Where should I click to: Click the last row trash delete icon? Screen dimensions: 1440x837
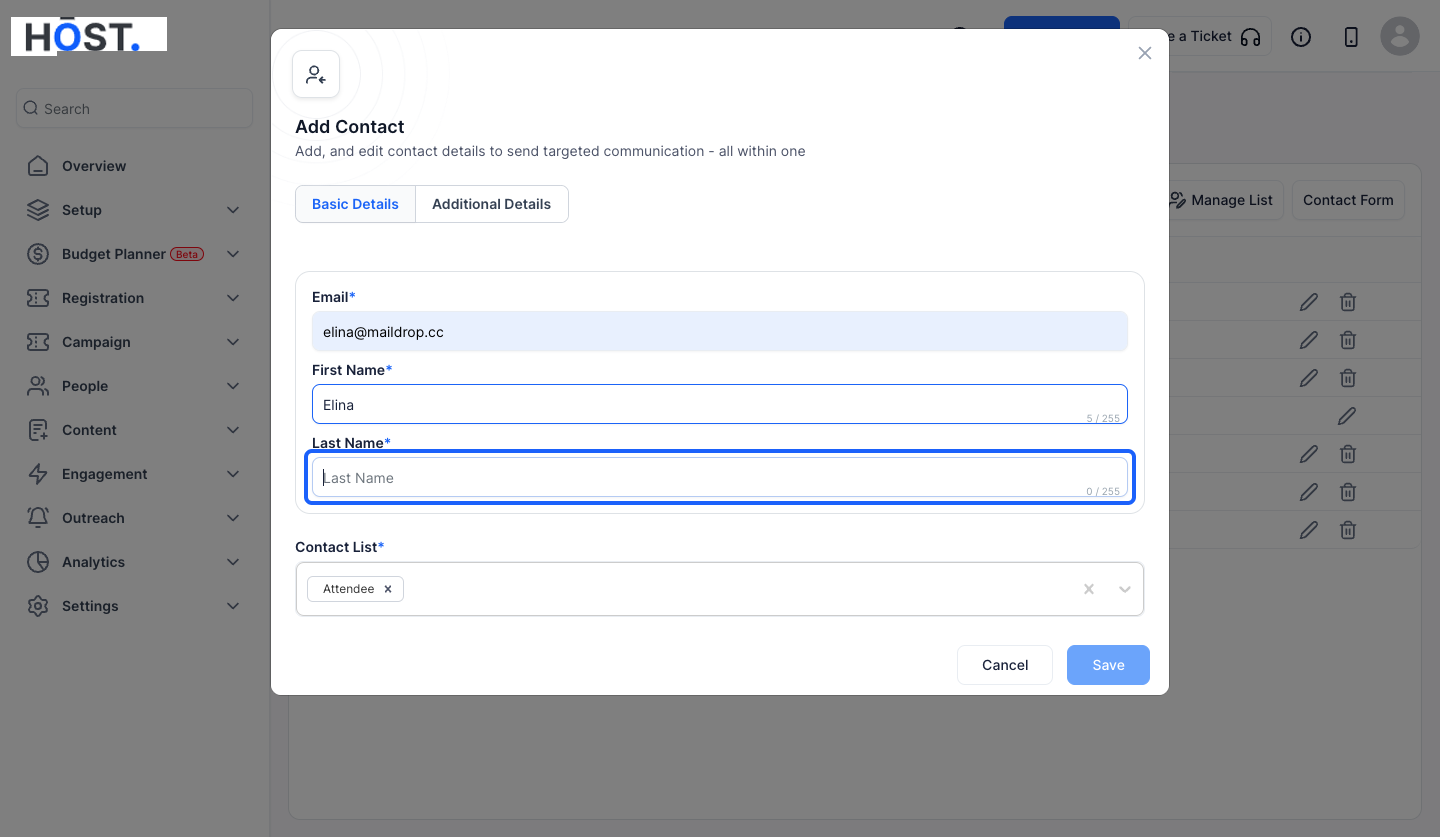tap(1348, 530)
